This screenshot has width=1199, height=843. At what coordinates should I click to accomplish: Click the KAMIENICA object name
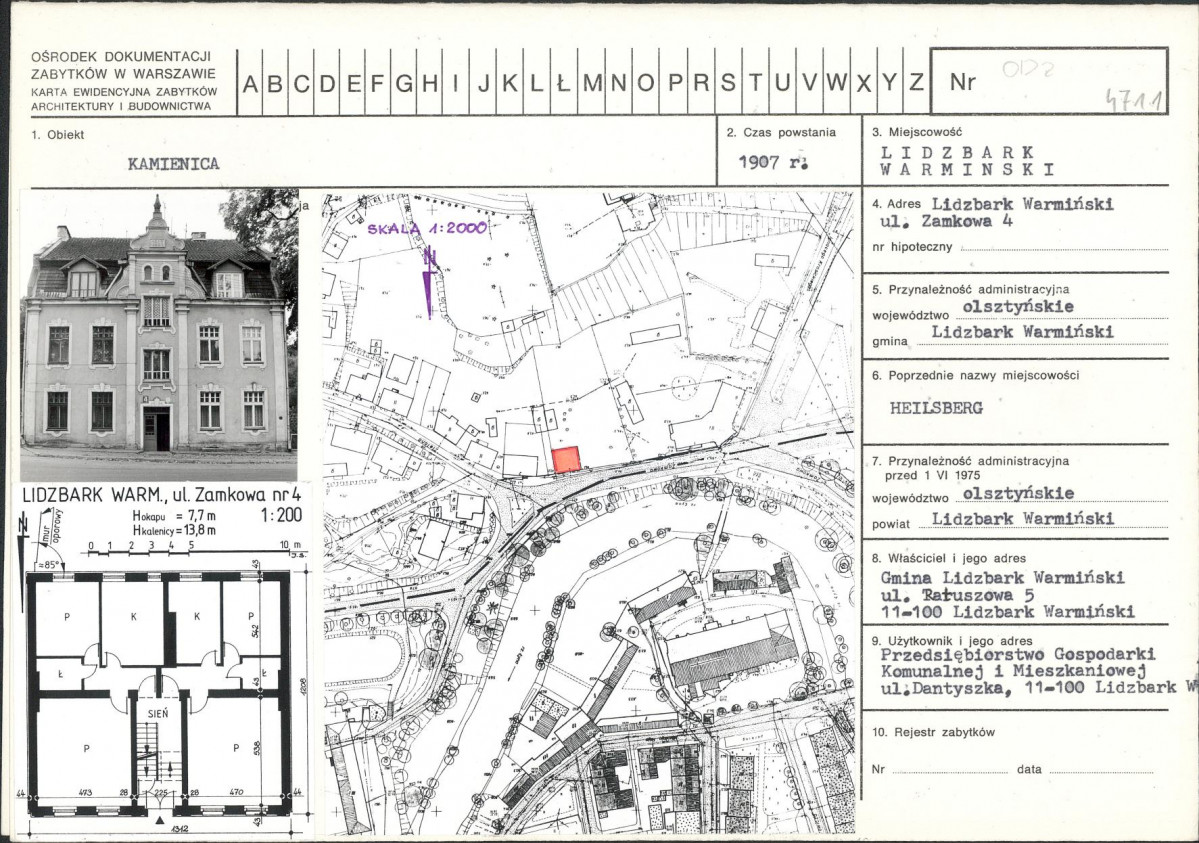[173, 163]
